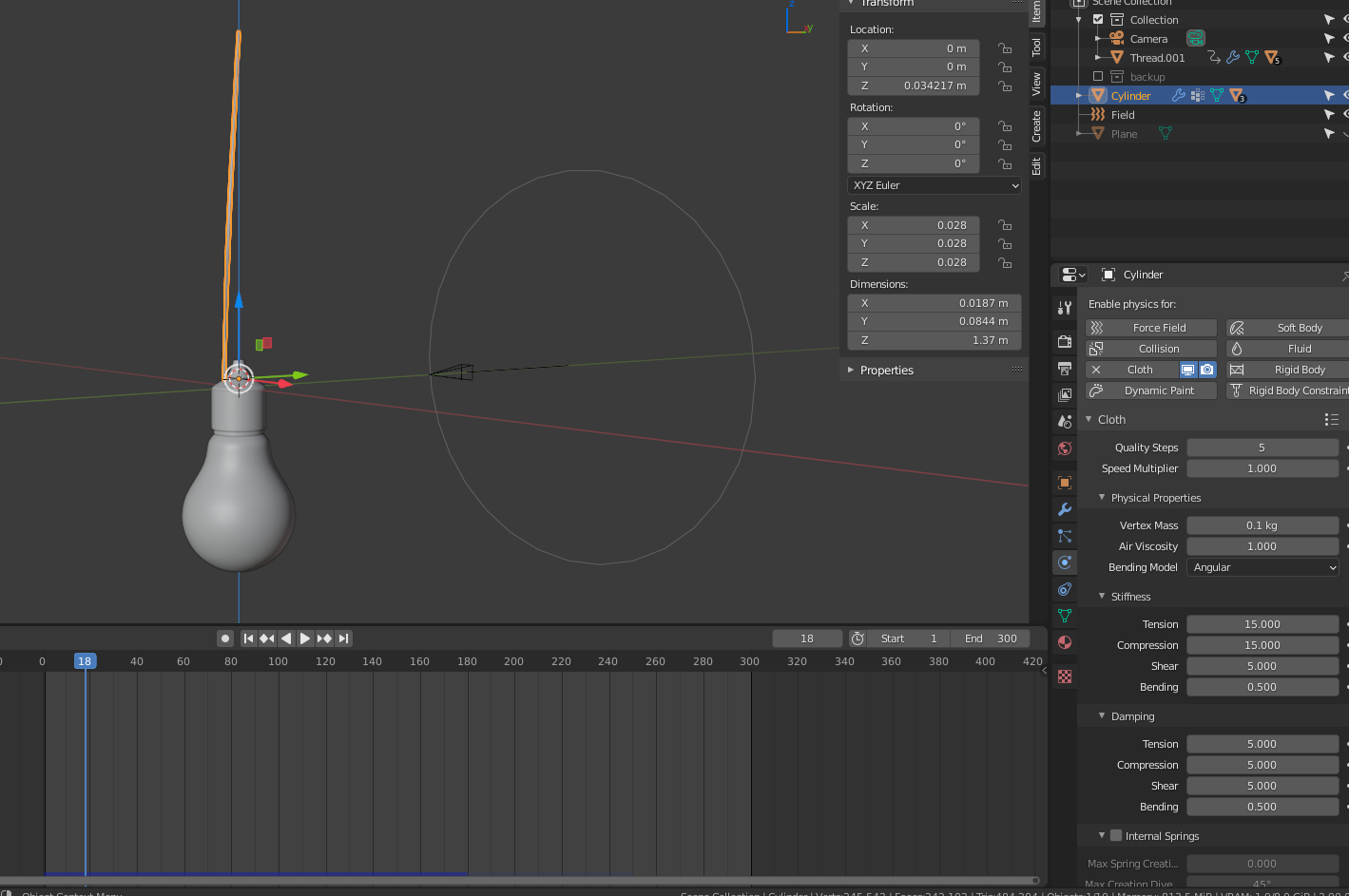Lock the Rotation Z transform

tap(1005, 163)
